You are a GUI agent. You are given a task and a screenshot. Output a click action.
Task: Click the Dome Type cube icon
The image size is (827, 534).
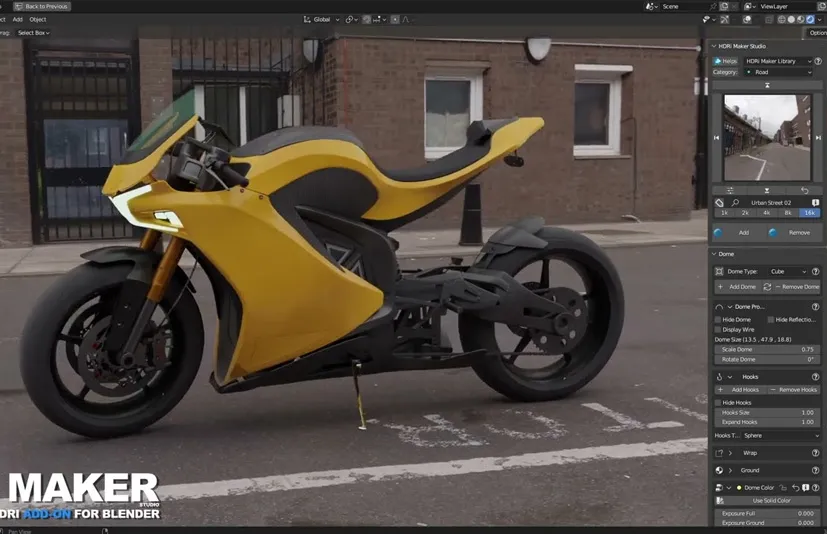(719, 271)
